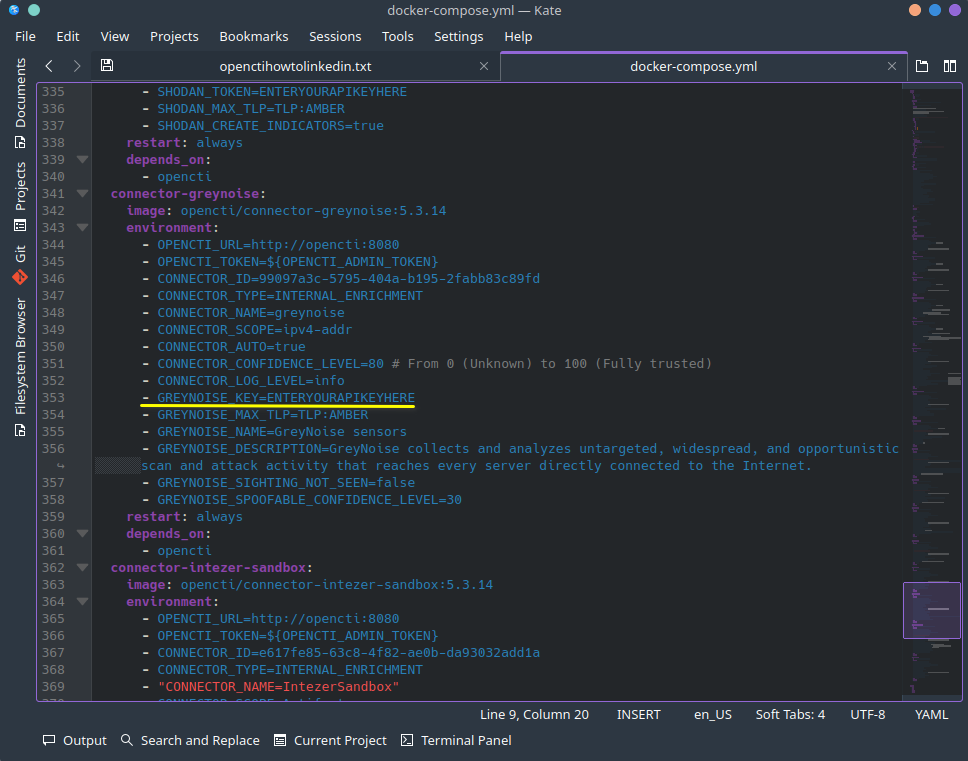This screenshot has width=968, height=761.
Task: Collapse the connector-greynoise block at line 341
Action: (82, 194)
